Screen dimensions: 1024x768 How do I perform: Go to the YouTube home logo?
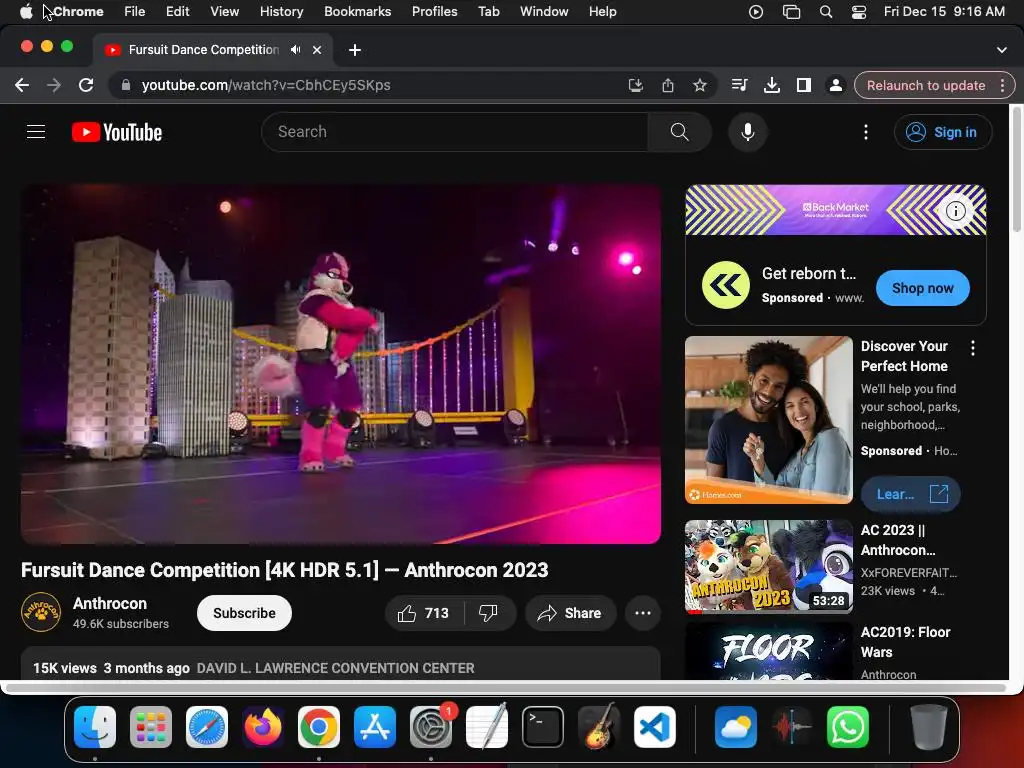tap(117, 132)
